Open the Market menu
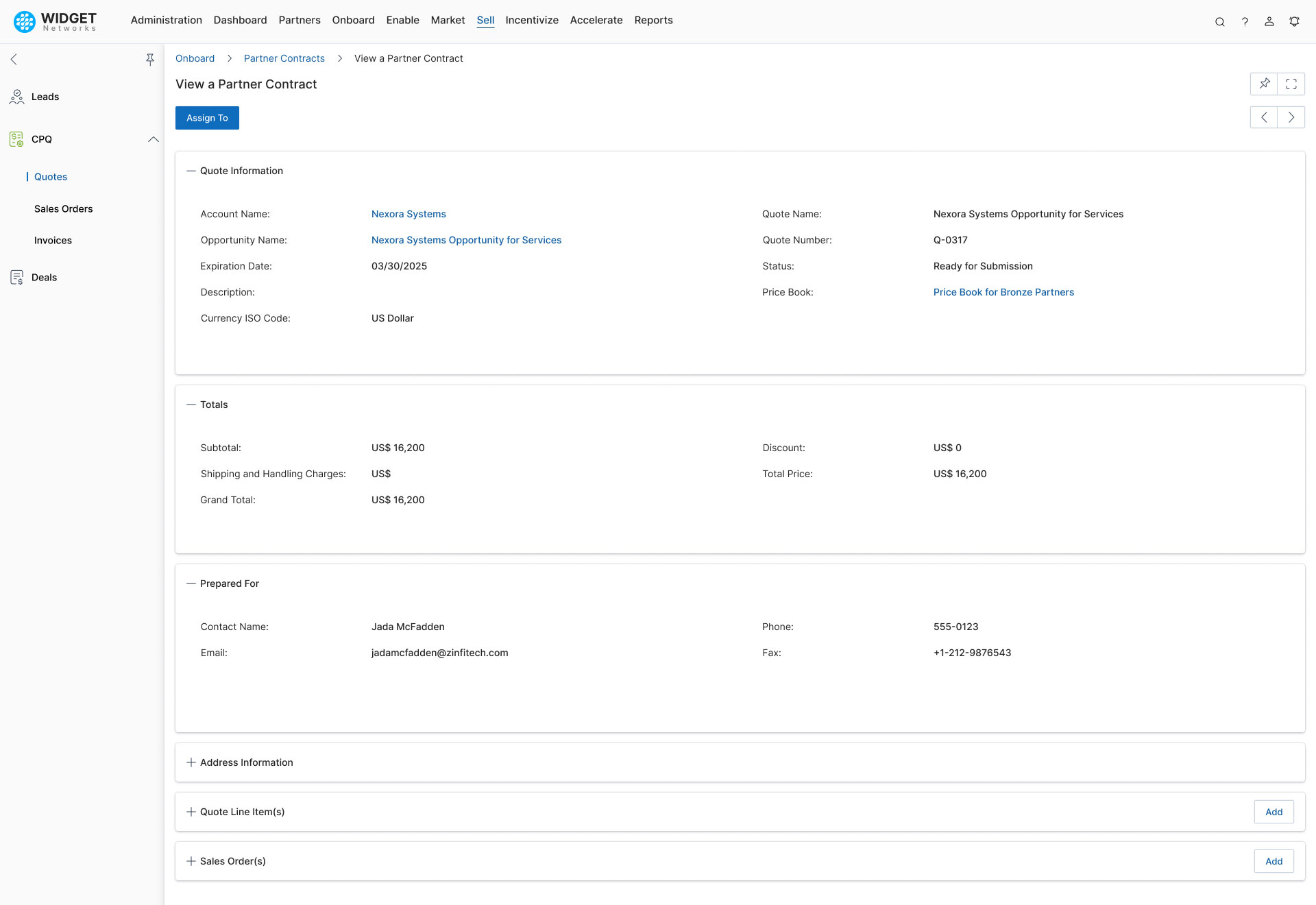Screen dimensions: 1316x905 click(448, 20)
